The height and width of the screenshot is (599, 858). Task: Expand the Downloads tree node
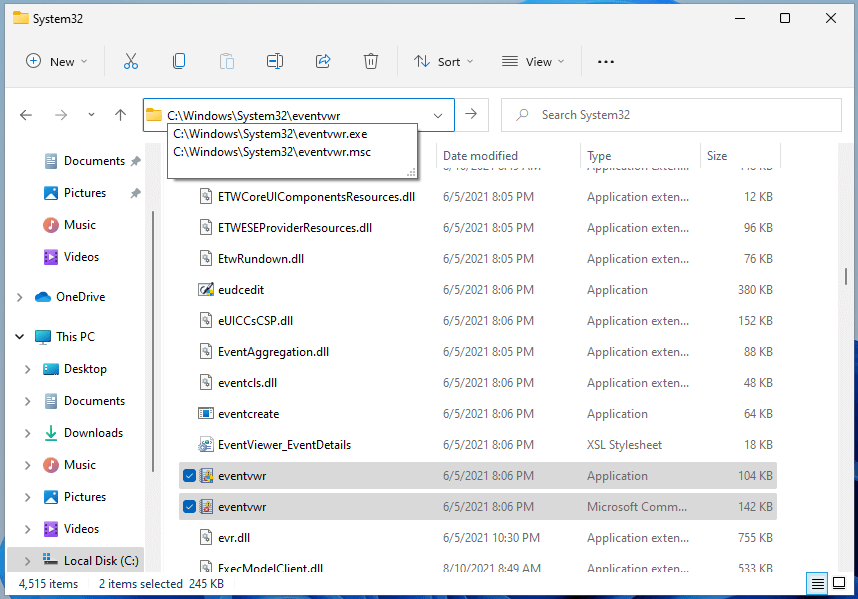pyautogui.click(x=27, y=433)
